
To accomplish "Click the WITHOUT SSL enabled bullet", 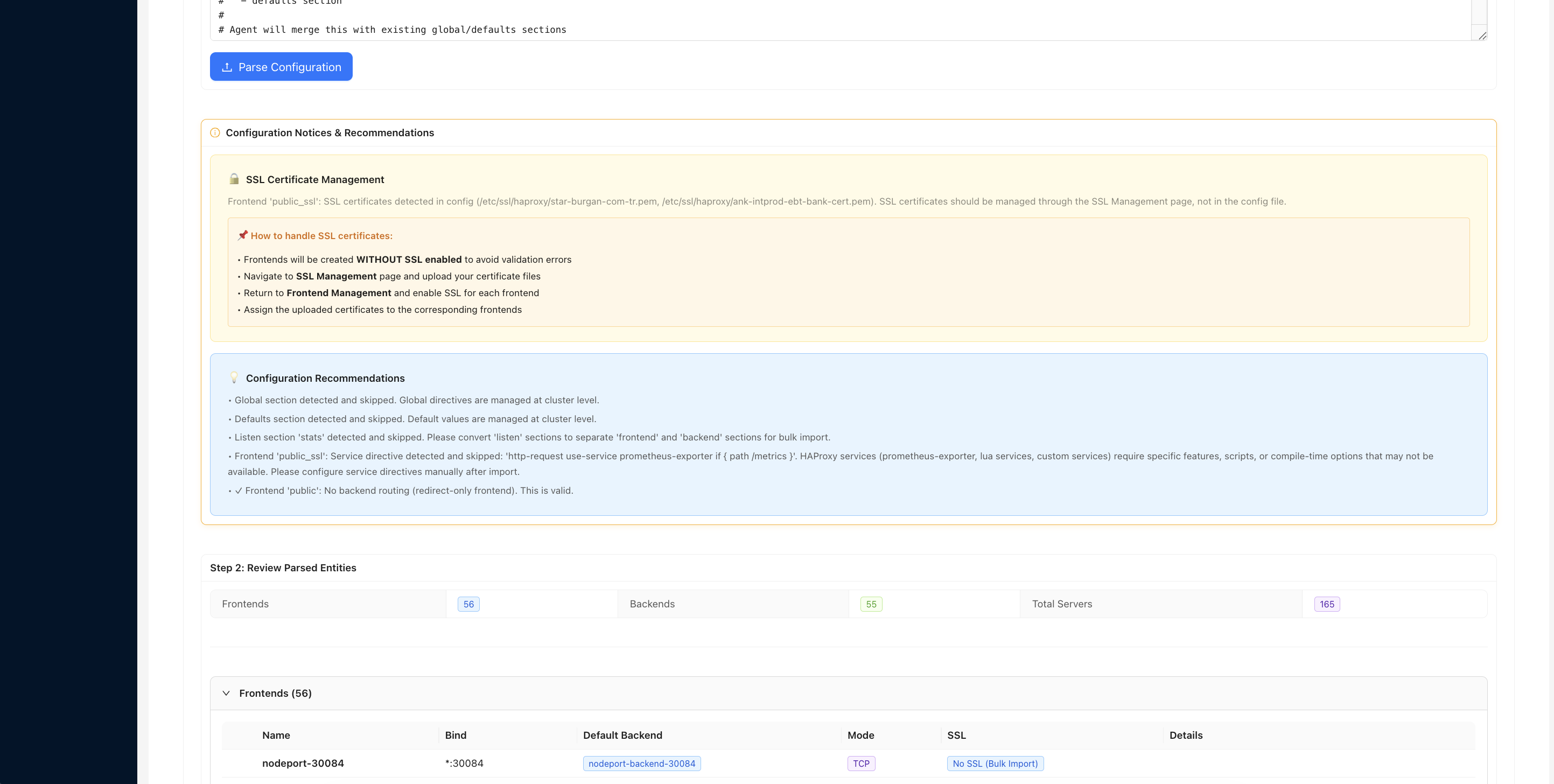I will click(405, 260).
